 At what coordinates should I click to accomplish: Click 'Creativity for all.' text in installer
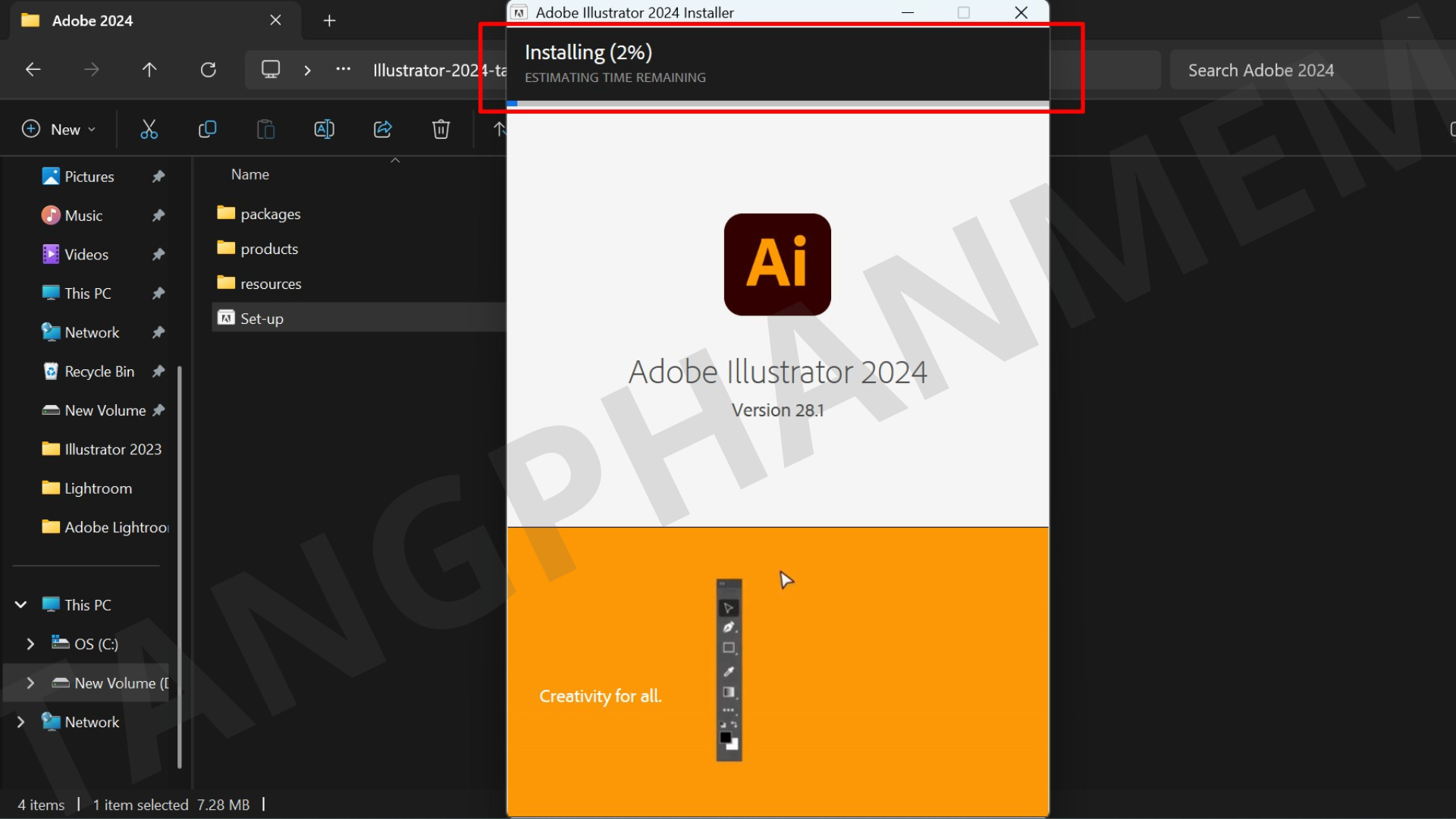pyautogui.click(x=601, y=696)
